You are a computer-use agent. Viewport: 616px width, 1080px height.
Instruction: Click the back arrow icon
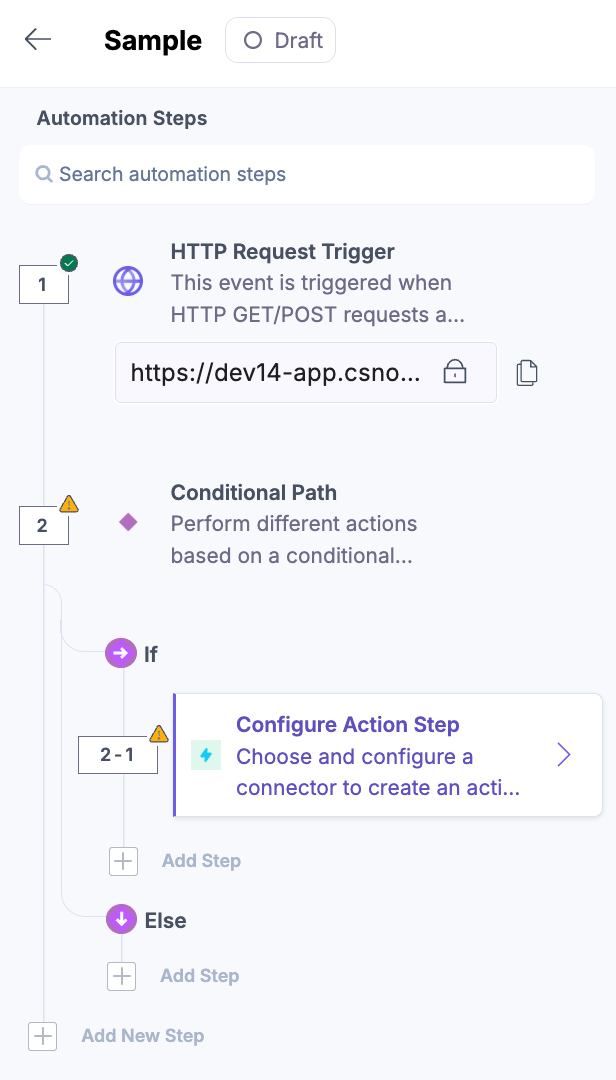click(38, 40)
